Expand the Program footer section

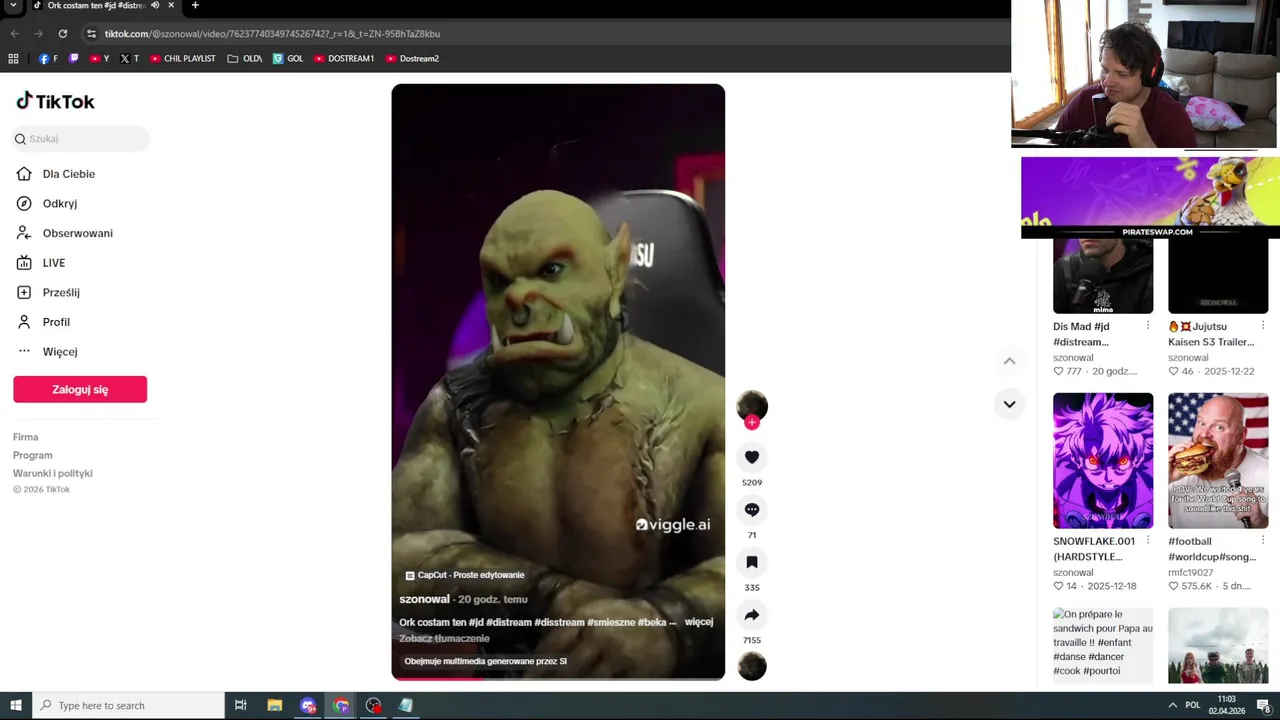coord(33,455)
